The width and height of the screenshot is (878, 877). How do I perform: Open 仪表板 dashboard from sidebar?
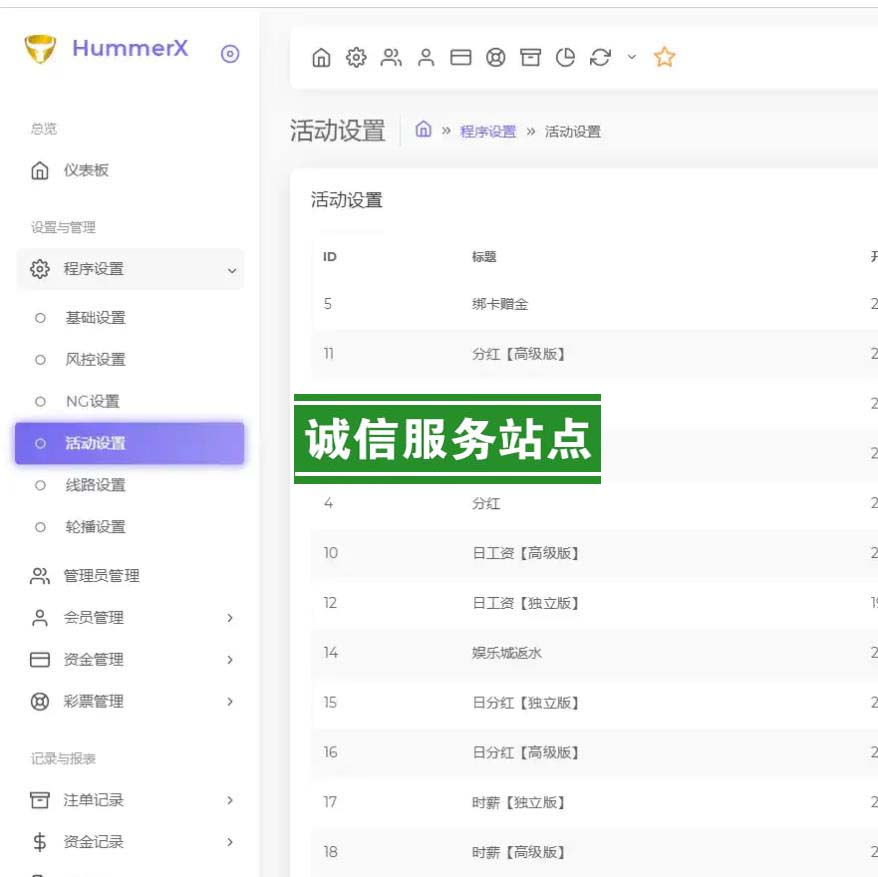click(86, 171)
